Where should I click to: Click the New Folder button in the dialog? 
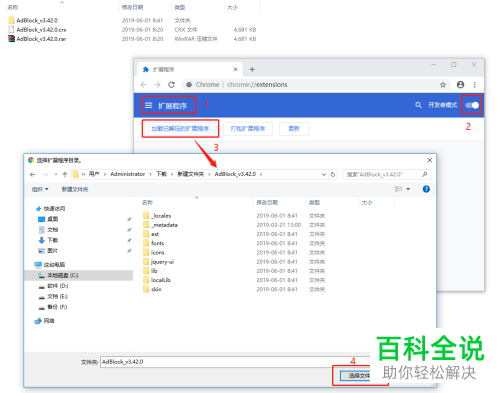point(75,189)
